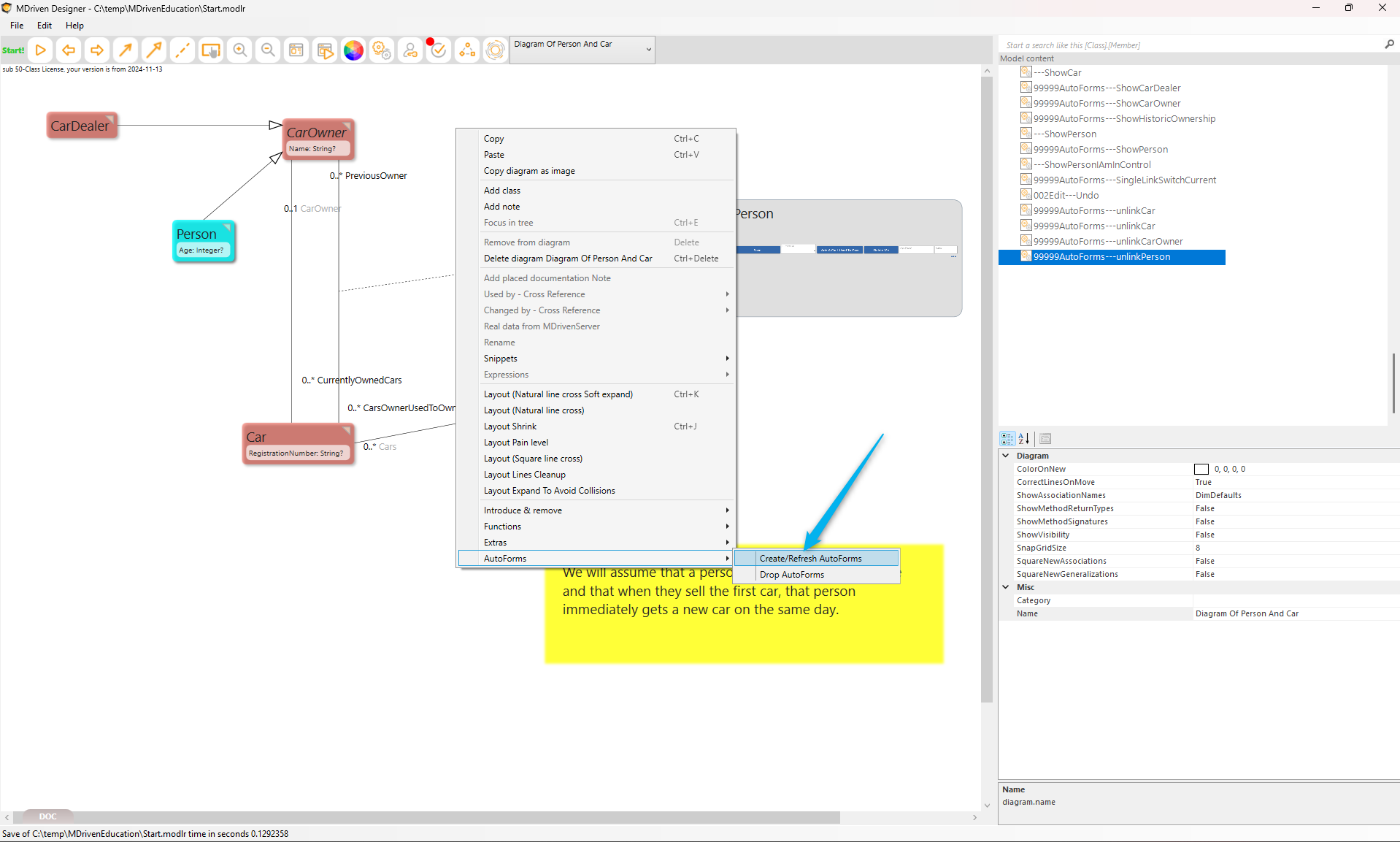1400x842 pixels.
Task: Select the 002Edit---Undo tree item
Action: tap(1066, 196)
